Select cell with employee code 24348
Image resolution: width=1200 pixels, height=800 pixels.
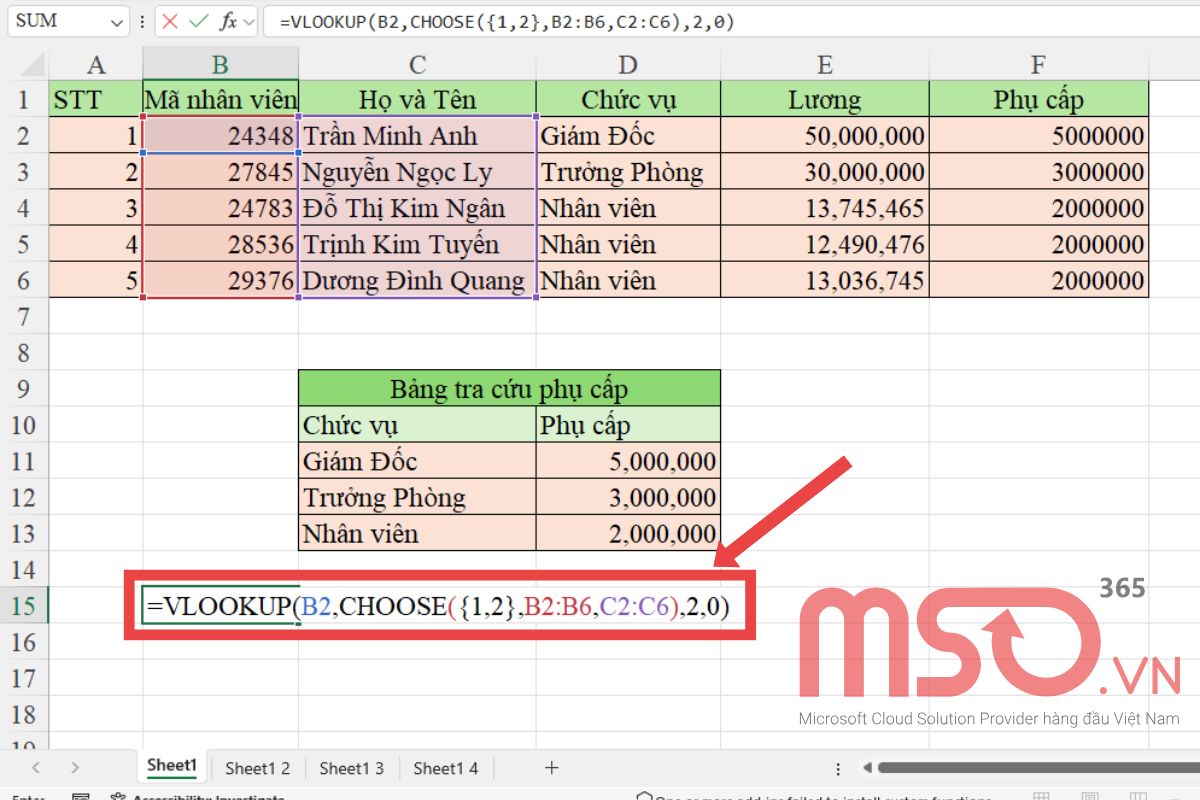point(220,135)
